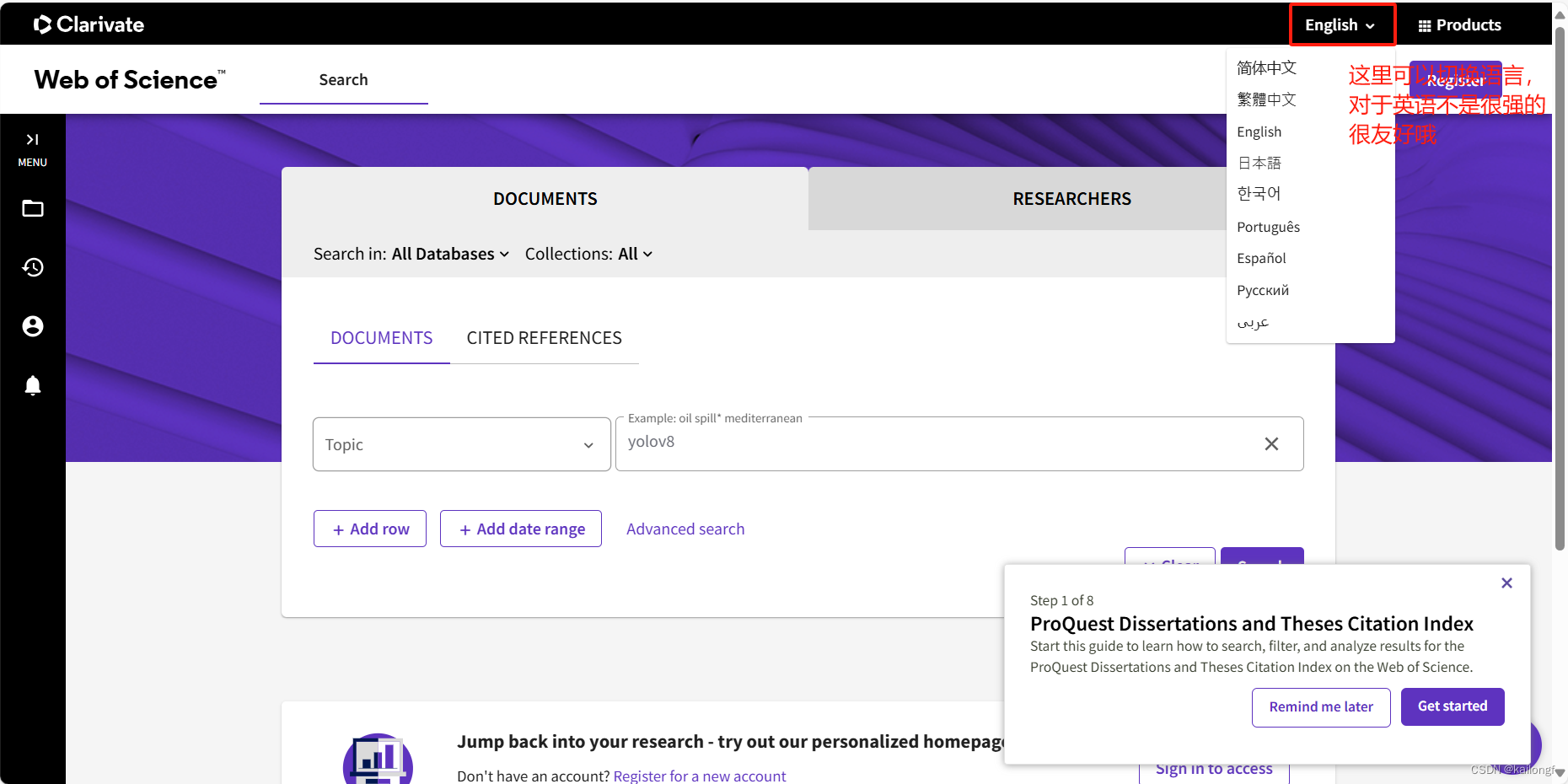Open the folder icon in sidebar

click(x=33, y=208)
